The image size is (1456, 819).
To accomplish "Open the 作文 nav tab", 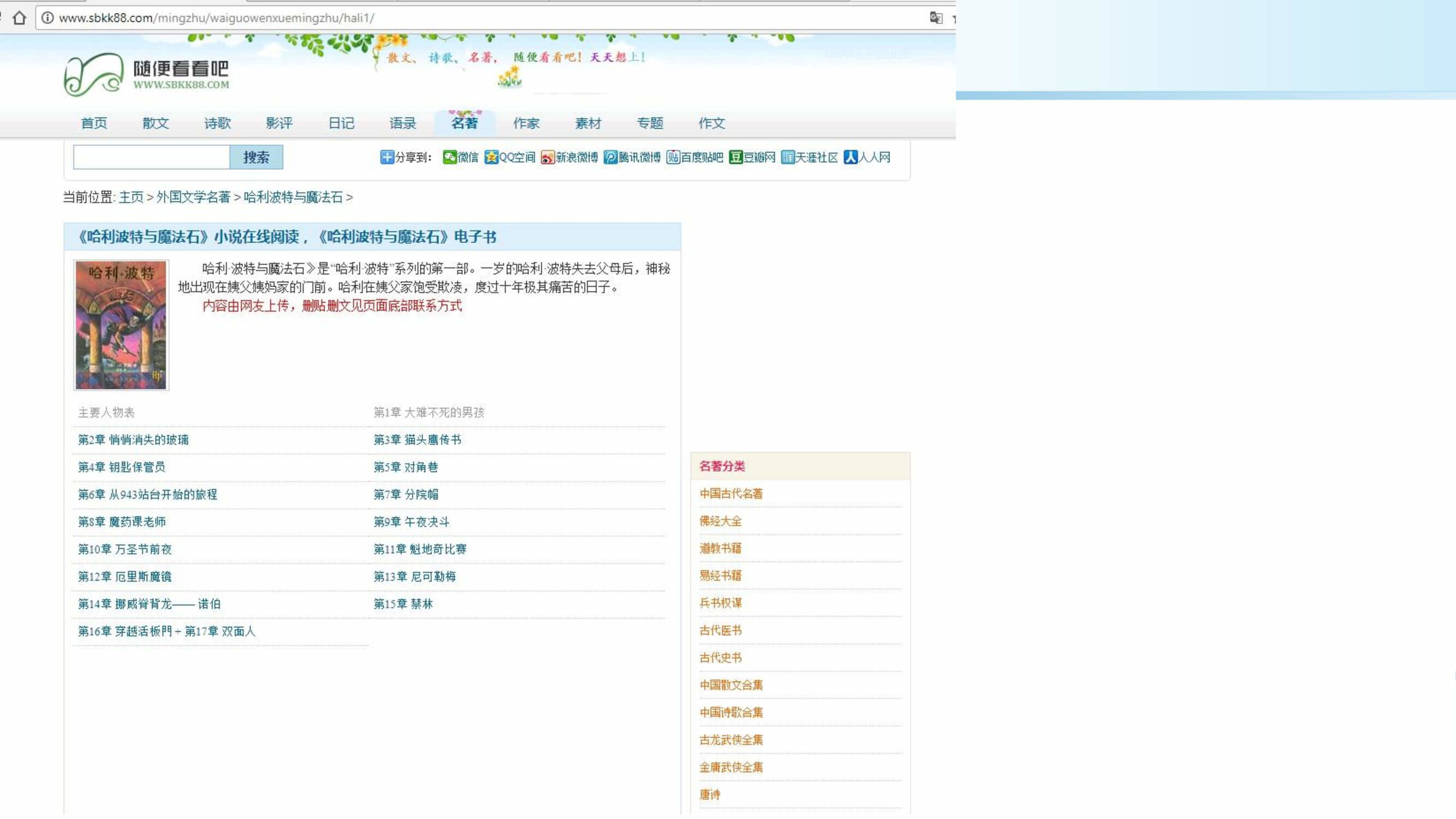I will tap(711, 123).
